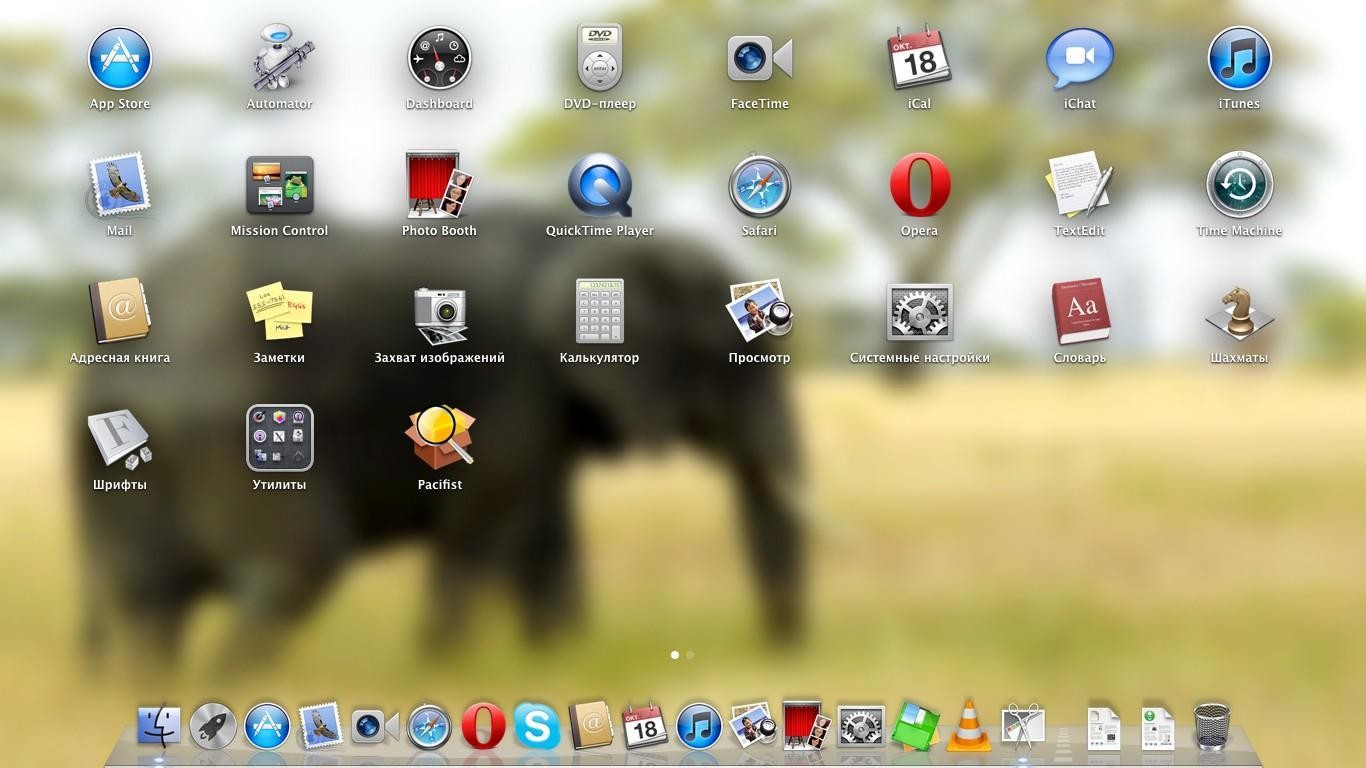Launch Калькулятор from Launchpad
The image size is (1366, 768).
click(600, 312)
